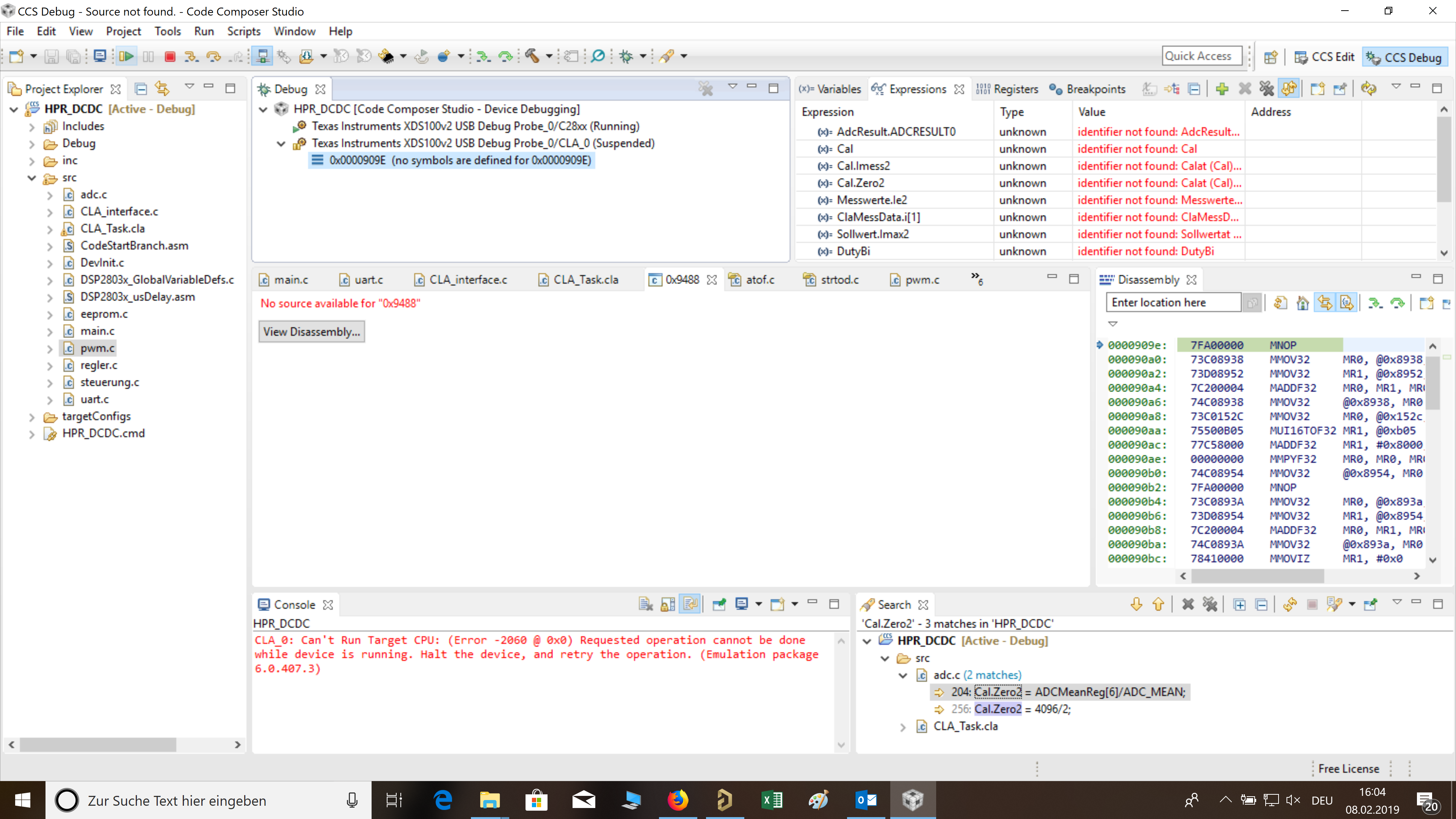Open the Scripts menu

pos(243,31)
